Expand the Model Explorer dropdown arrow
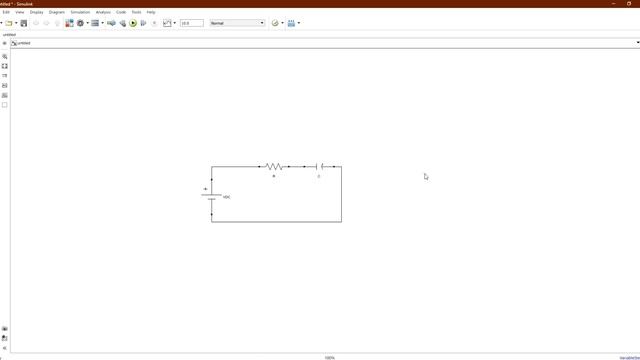The image size is (640, 360). click(102, 23)
